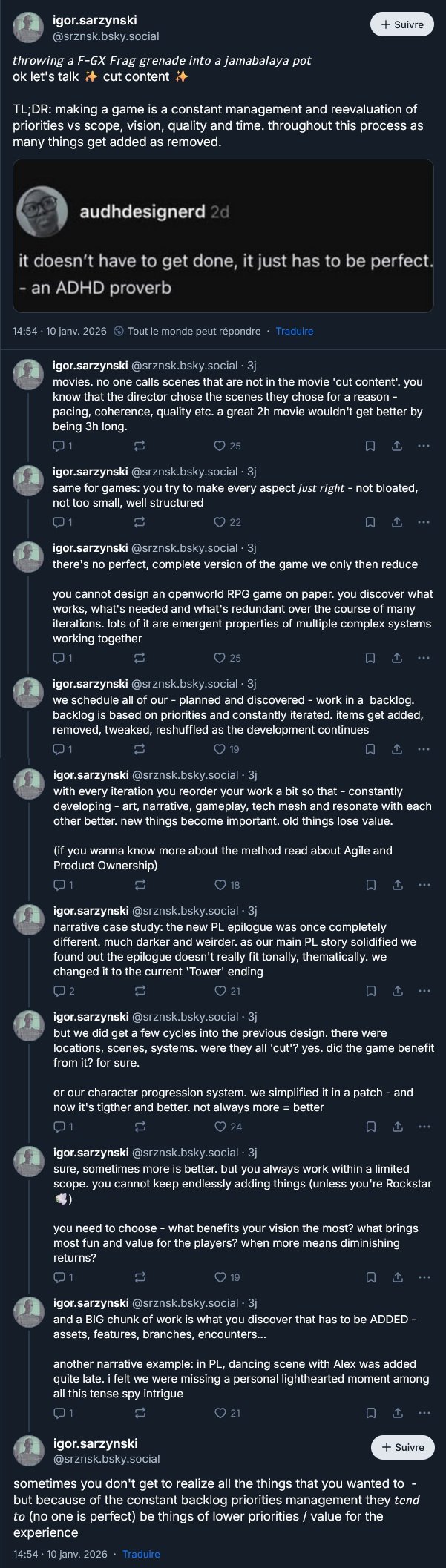Viewport: 446px width, 1568px height.
Task: Share the post mentioning Rockstar
Action: (397, 1277)
